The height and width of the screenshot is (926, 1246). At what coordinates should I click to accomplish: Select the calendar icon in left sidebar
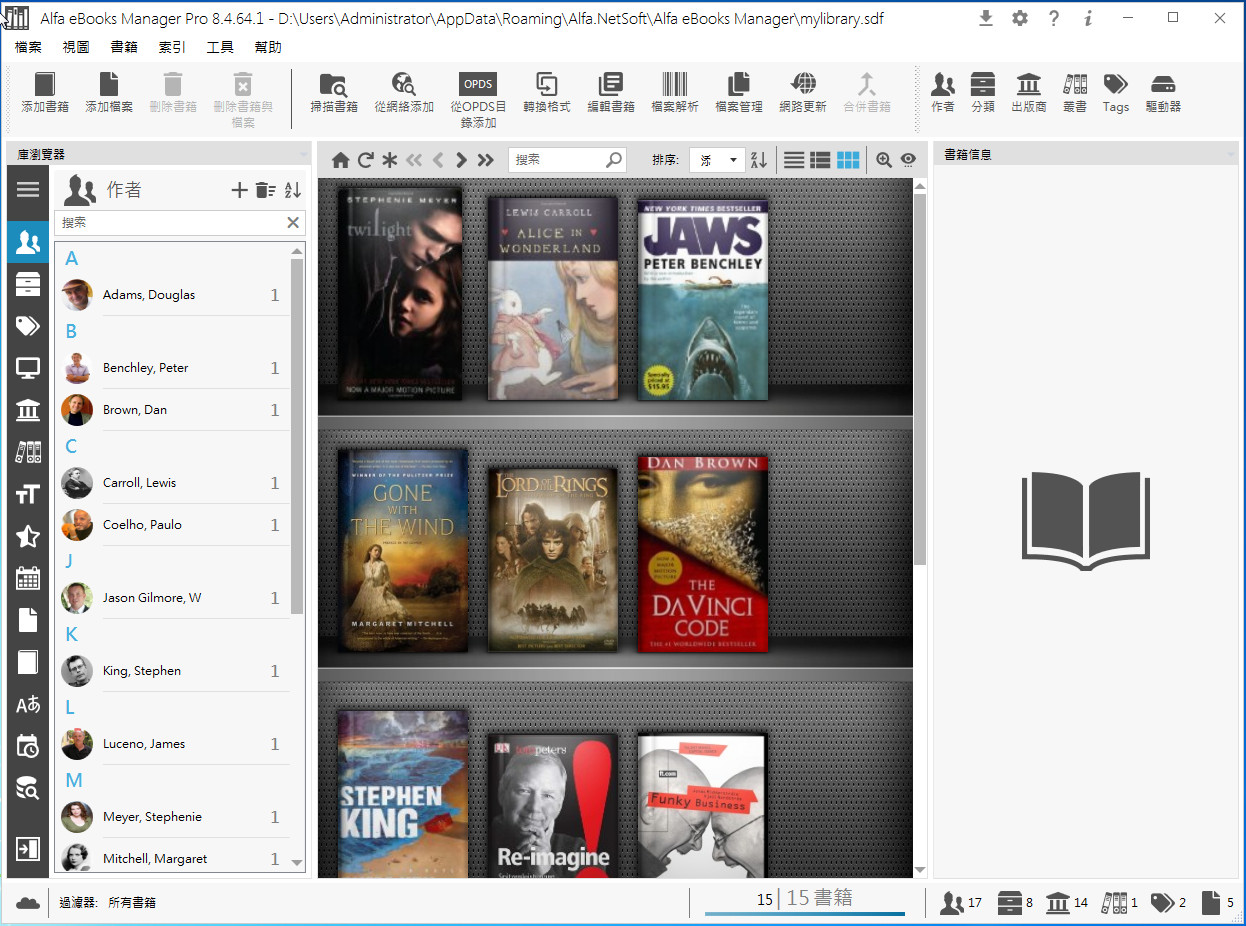pyautogui.click(x=28, y=578)
